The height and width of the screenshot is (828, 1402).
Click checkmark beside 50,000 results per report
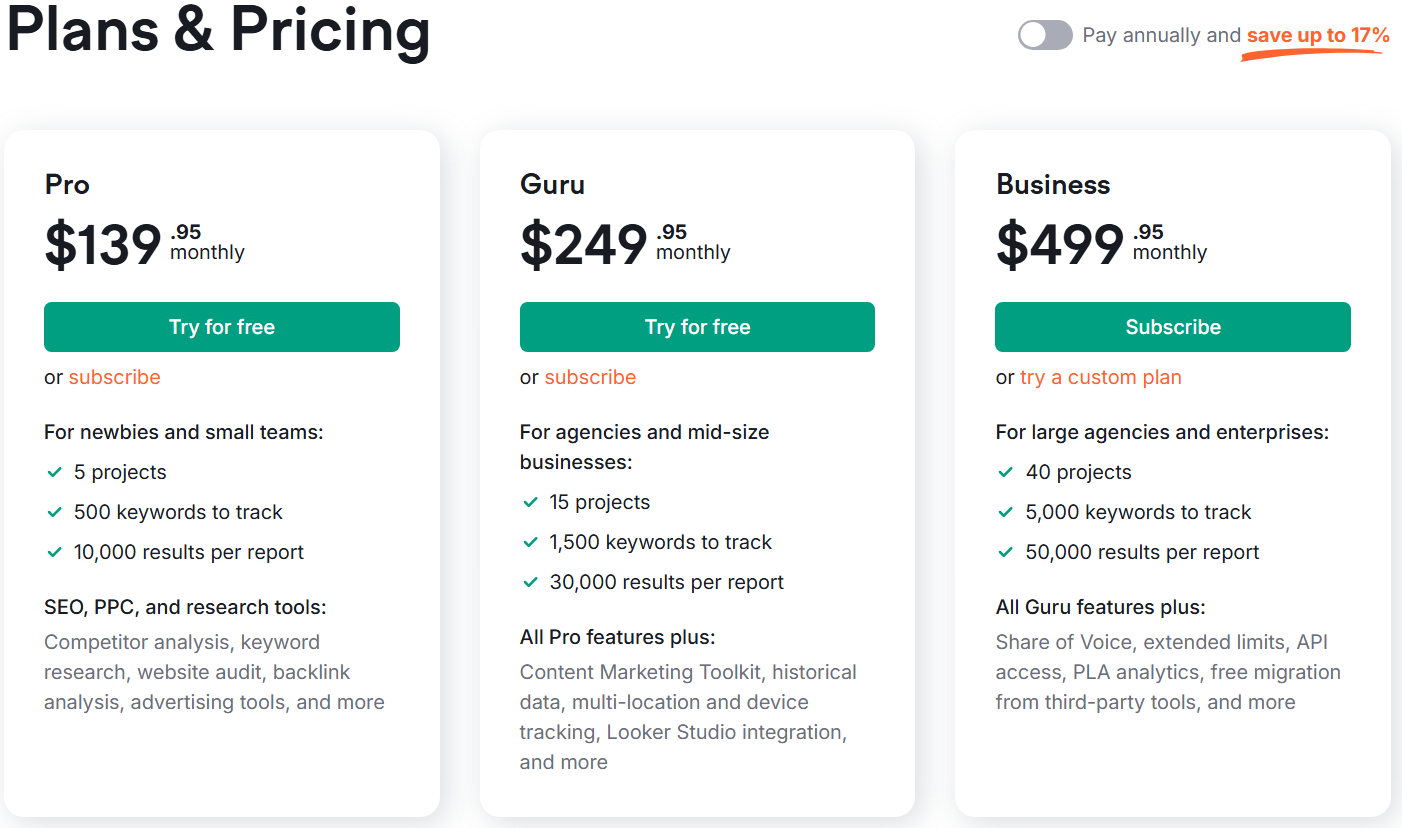pos(1007,552)
